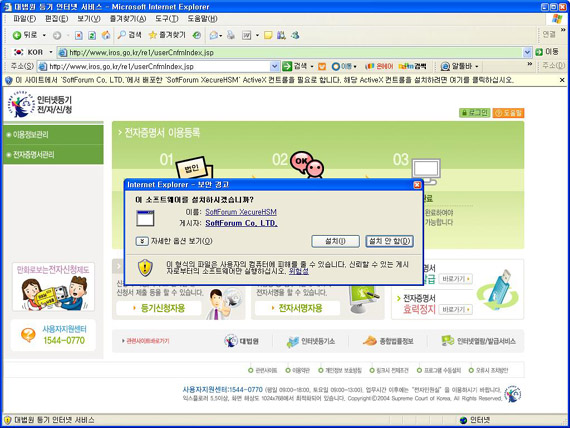The width and height of the screenshot is (570, 428).
Task: Click the 등기신청자용 button
Action: click(x=159, y=308)
